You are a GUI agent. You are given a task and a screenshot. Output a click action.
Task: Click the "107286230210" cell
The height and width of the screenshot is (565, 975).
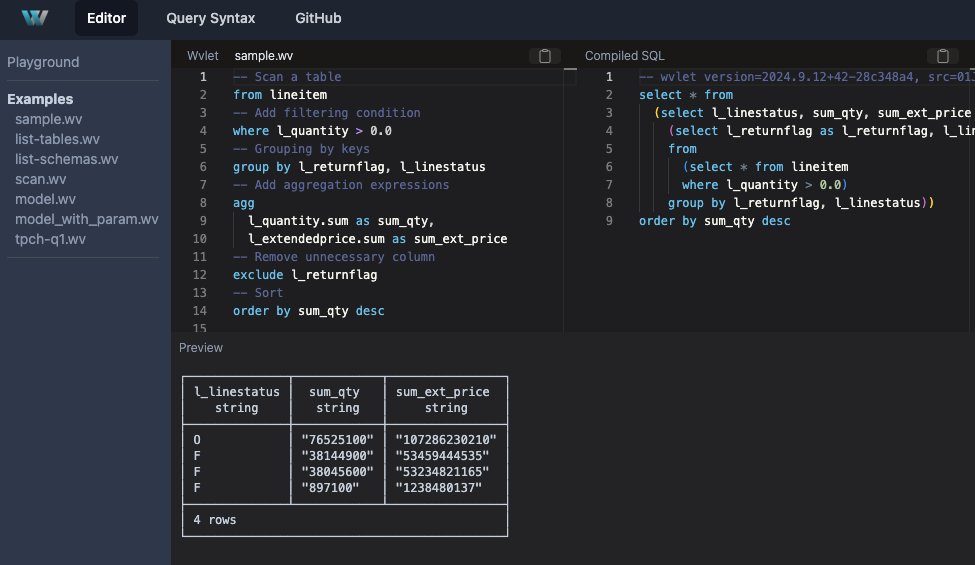[446, 439]
